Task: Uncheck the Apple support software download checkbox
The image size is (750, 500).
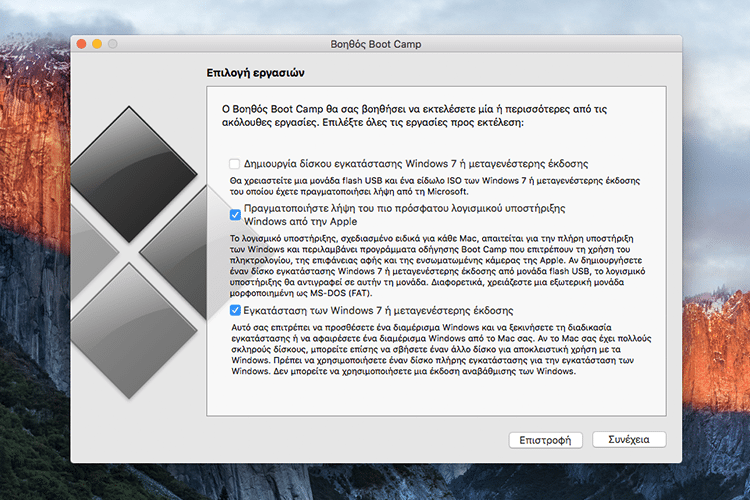Action: [x=234, y=214]
